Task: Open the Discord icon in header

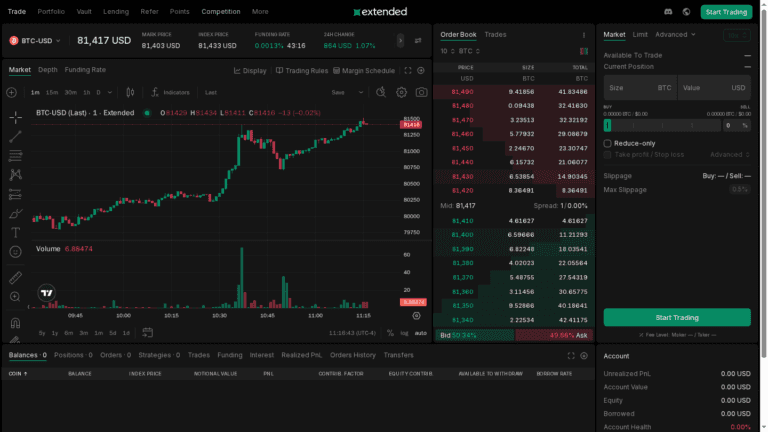Action: tap(668, 12)
